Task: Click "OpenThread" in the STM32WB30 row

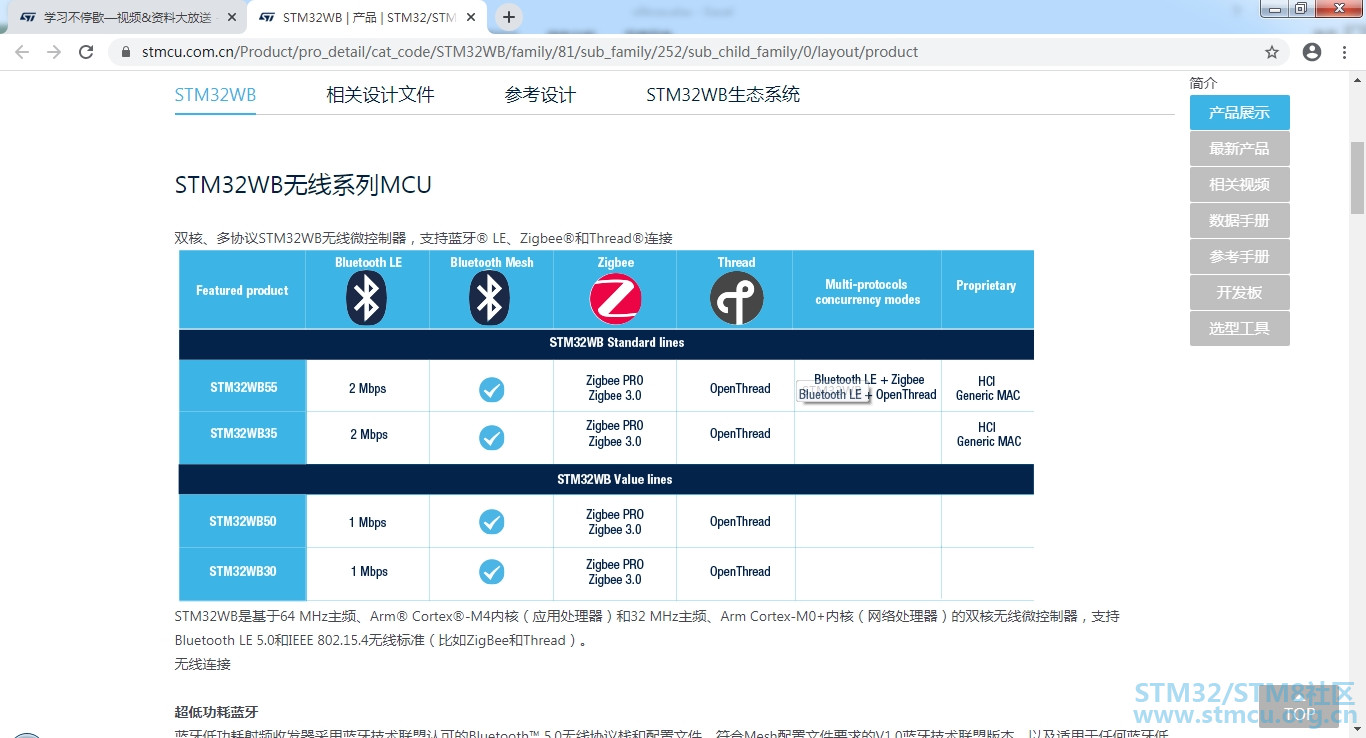Action: (x=740, y=572)
